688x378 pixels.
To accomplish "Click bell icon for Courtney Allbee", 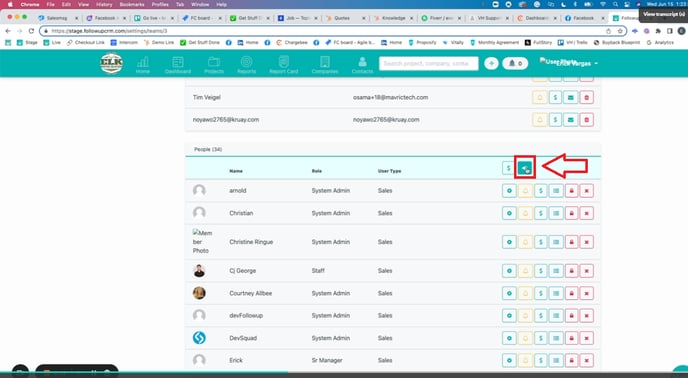I will [x=525, y=293].
